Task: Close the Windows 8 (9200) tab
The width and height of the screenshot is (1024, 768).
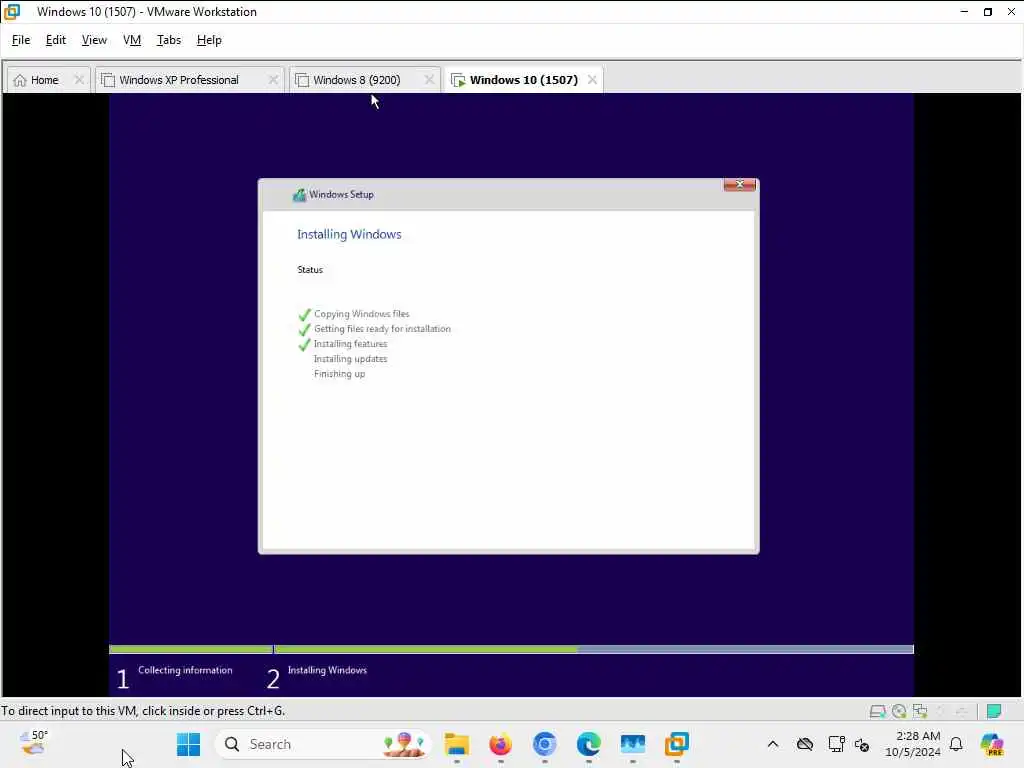Action: point(429,80)
